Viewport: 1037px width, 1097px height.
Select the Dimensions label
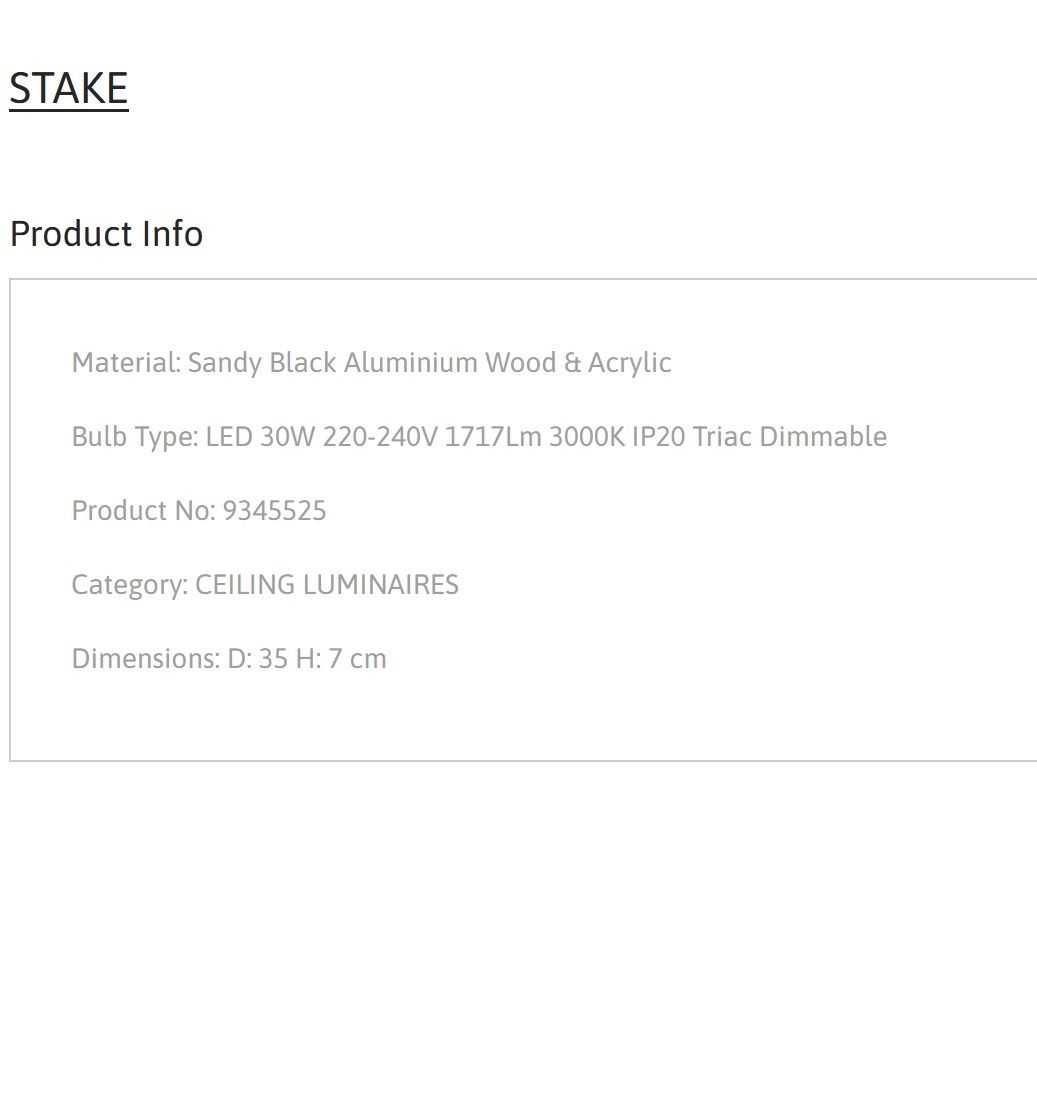click(x=146, y=659)
